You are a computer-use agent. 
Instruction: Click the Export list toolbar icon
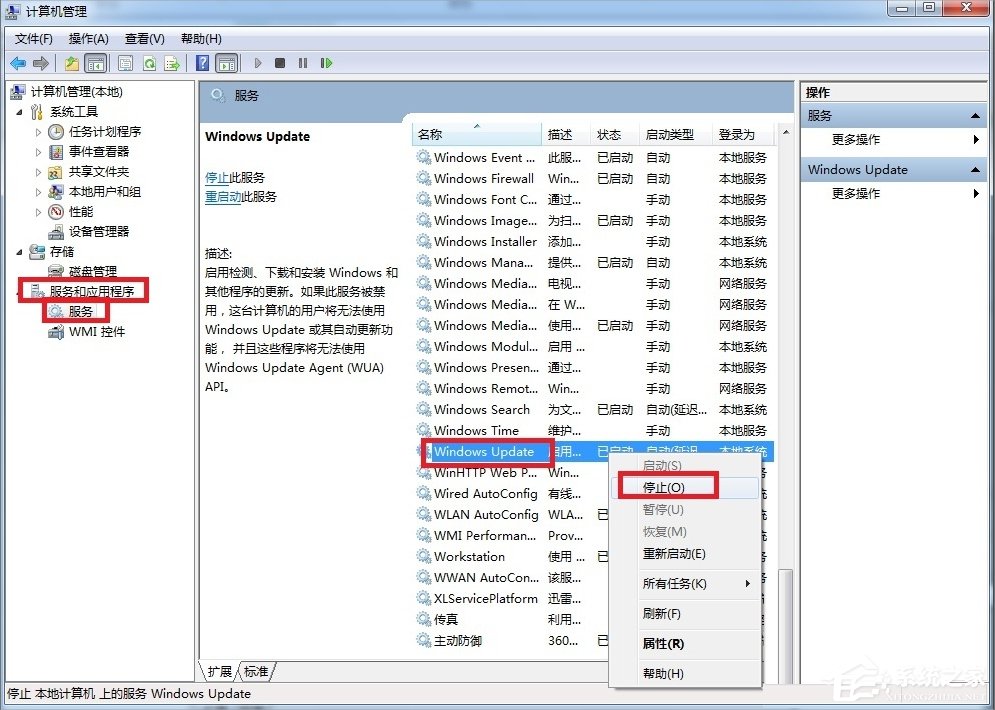171,63
